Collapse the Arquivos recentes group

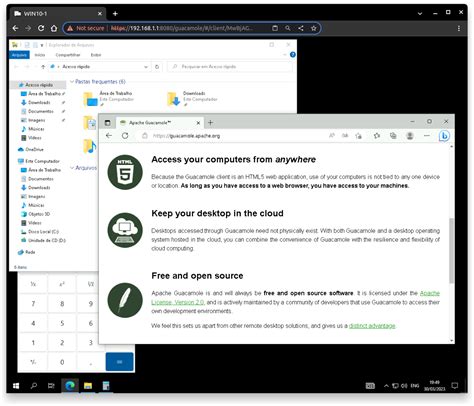tap(72, 168)
